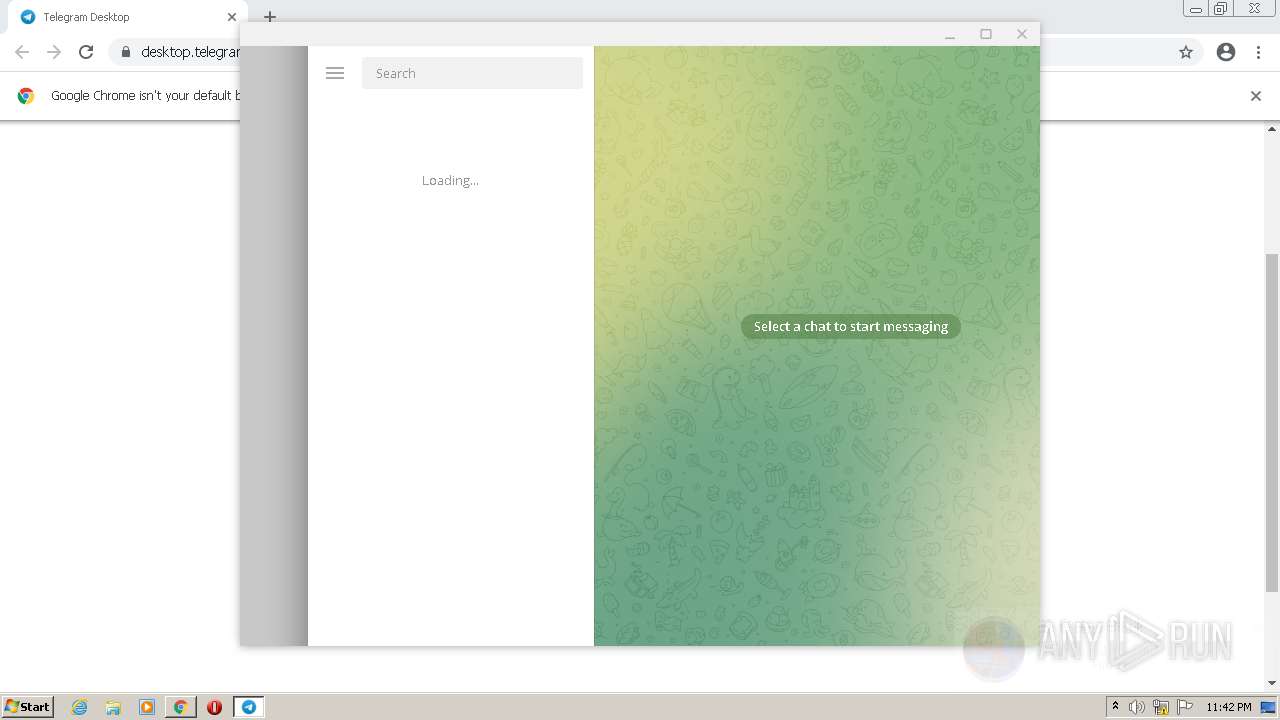The image size is (1280, 720).
Task: Show hidden system tray icons
Action: coord(1115,707)
